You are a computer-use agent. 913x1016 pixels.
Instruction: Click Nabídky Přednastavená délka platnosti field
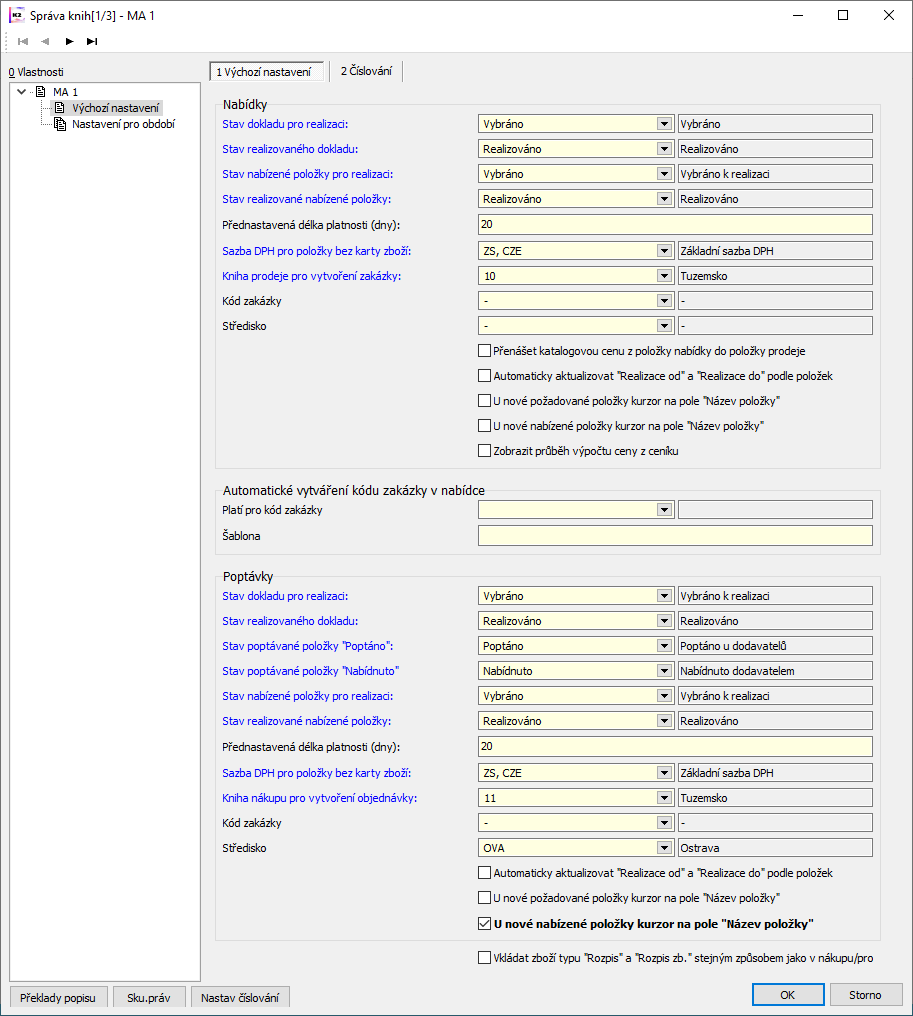click(675, 225)
